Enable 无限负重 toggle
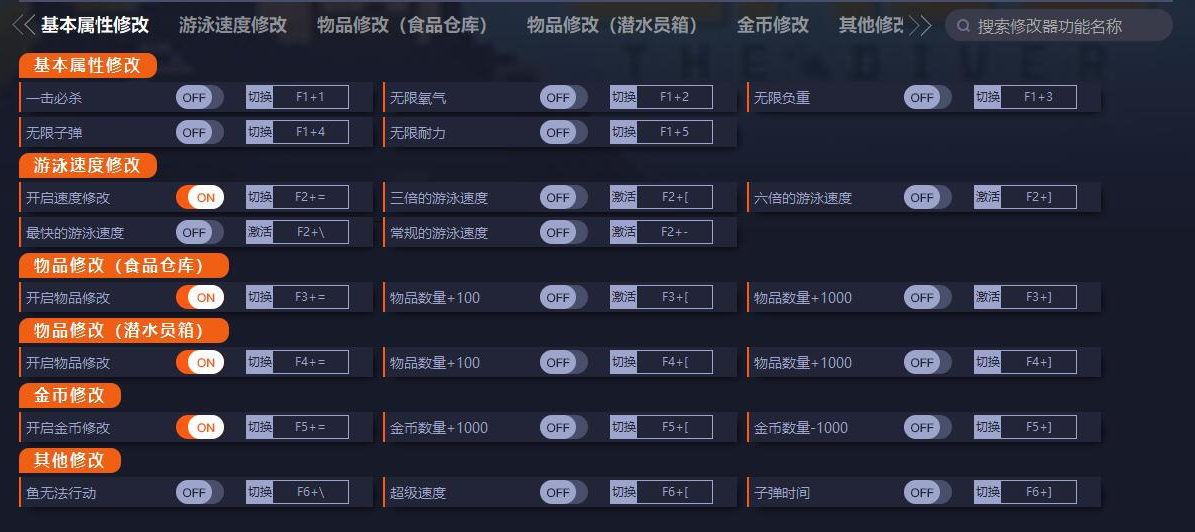The image size is (1195, 532). point(928,97)
